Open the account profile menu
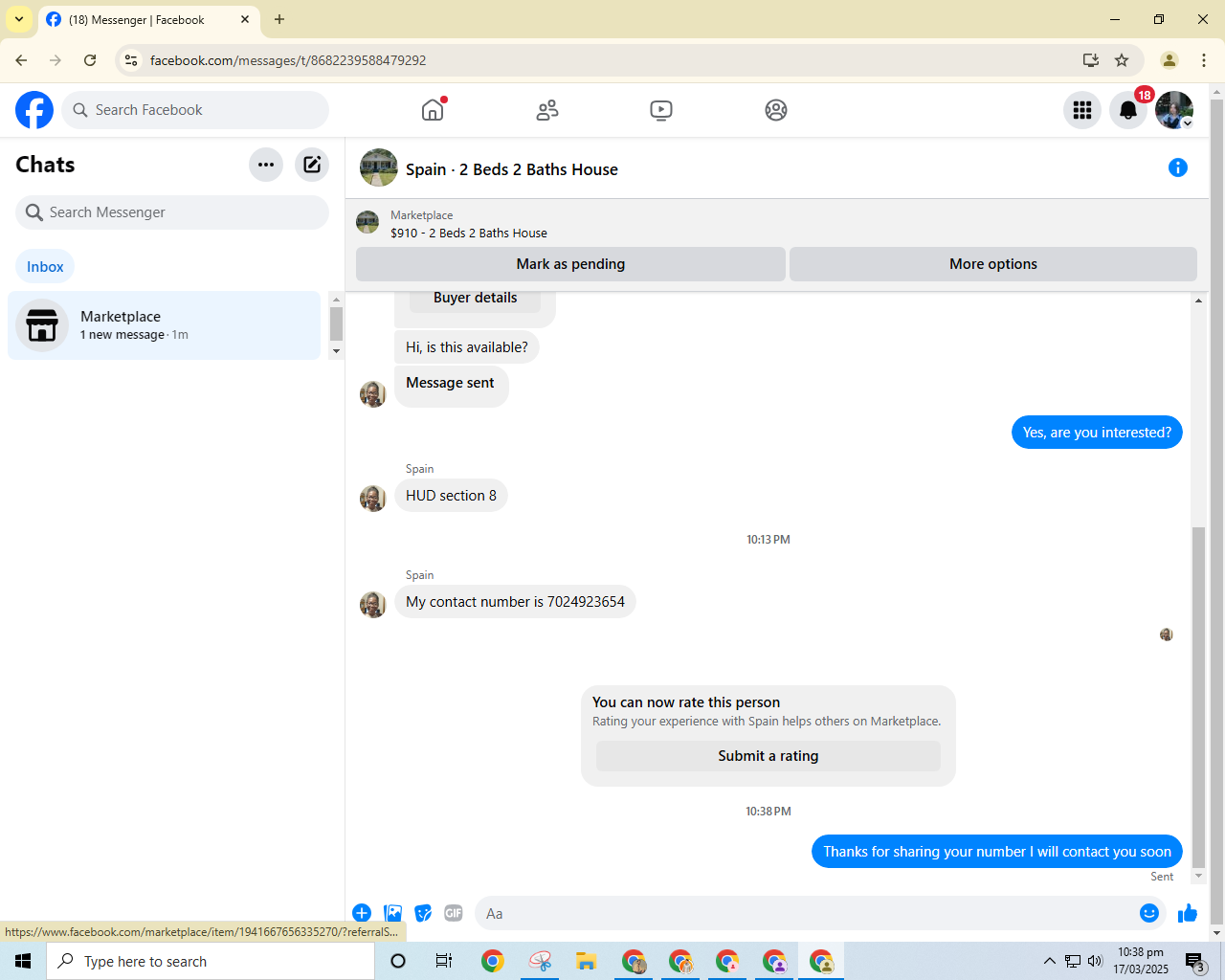Image resolution: width=1225 pixels, height=980 pixels. click(x=1174, y=110)
